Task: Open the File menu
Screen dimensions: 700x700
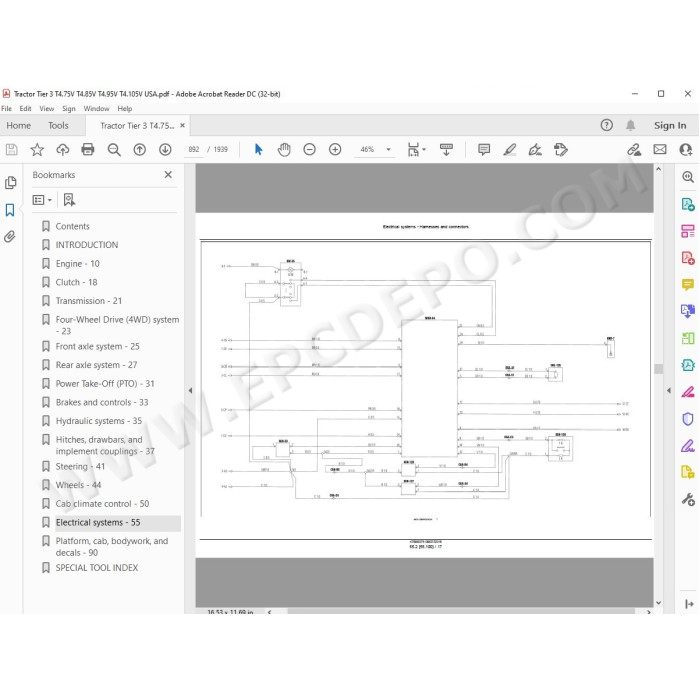Action: point(6,108)
